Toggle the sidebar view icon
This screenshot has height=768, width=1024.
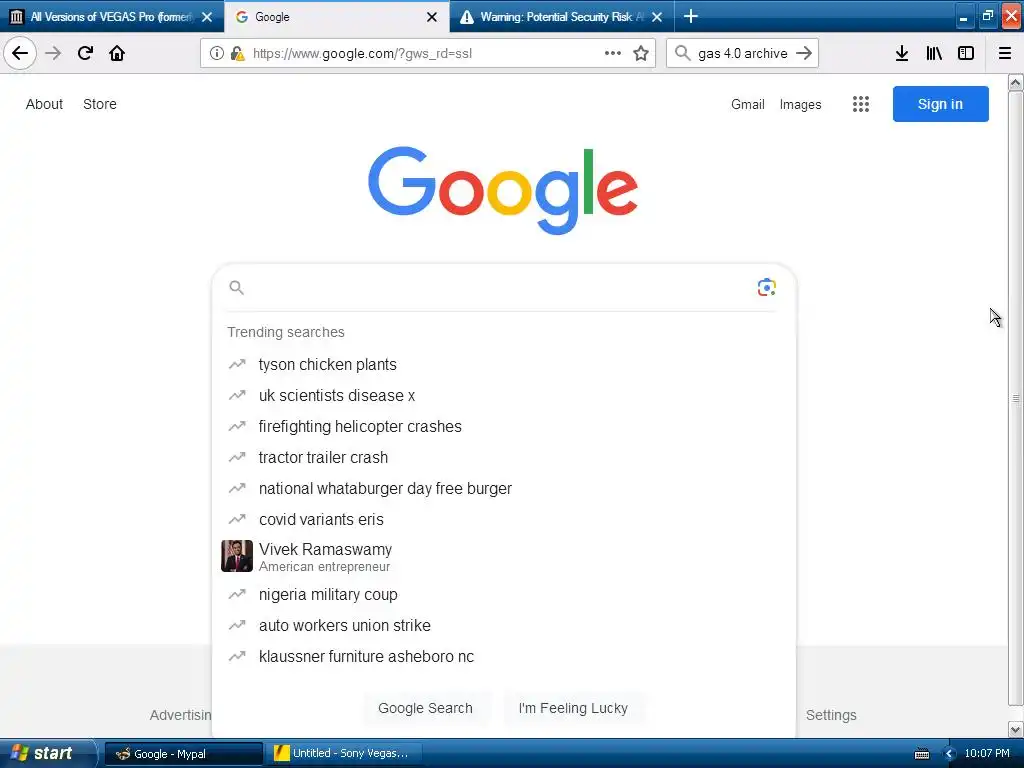pyautogui.click(x=966, y=53)
